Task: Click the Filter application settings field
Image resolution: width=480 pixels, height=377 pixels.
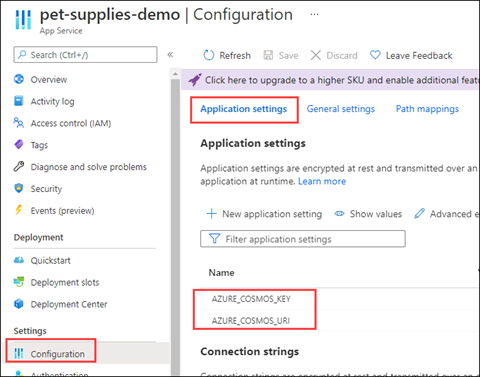Action: [x=303, y=239]
